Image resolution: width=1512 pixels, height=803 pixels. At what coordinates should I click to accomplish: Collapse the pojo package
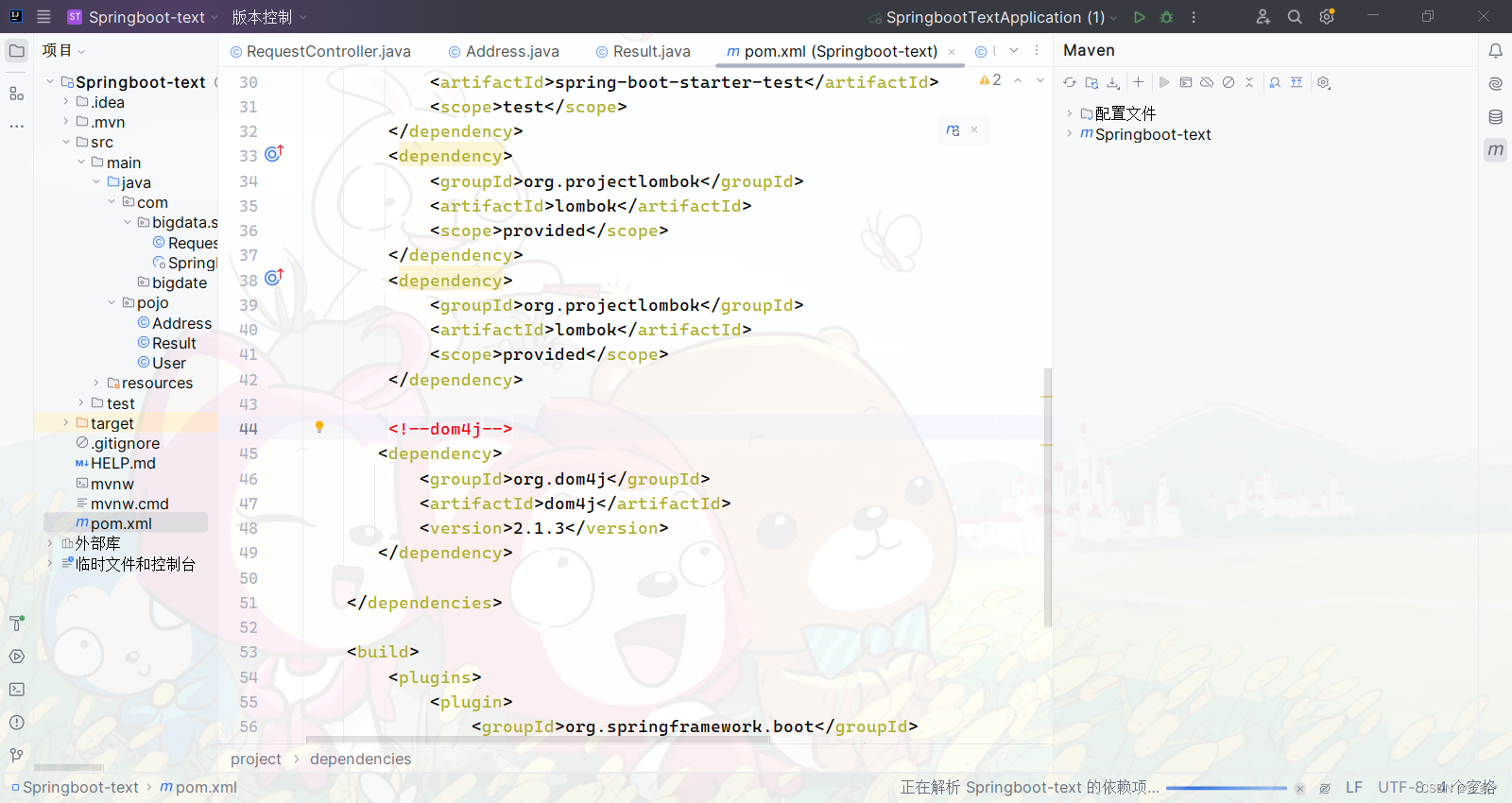click(x=112, y=302)
